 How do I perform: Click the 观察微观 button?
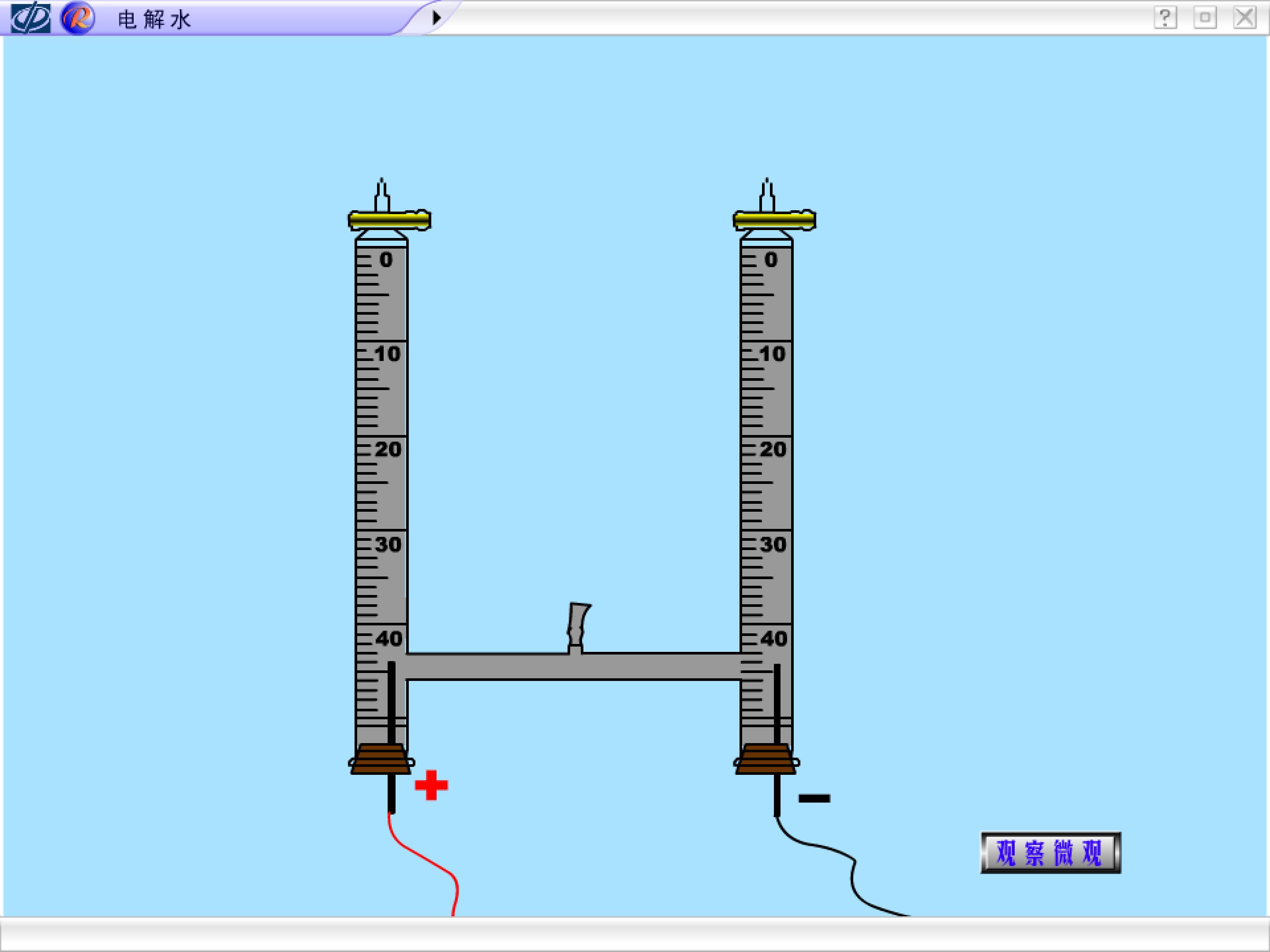1051,853
